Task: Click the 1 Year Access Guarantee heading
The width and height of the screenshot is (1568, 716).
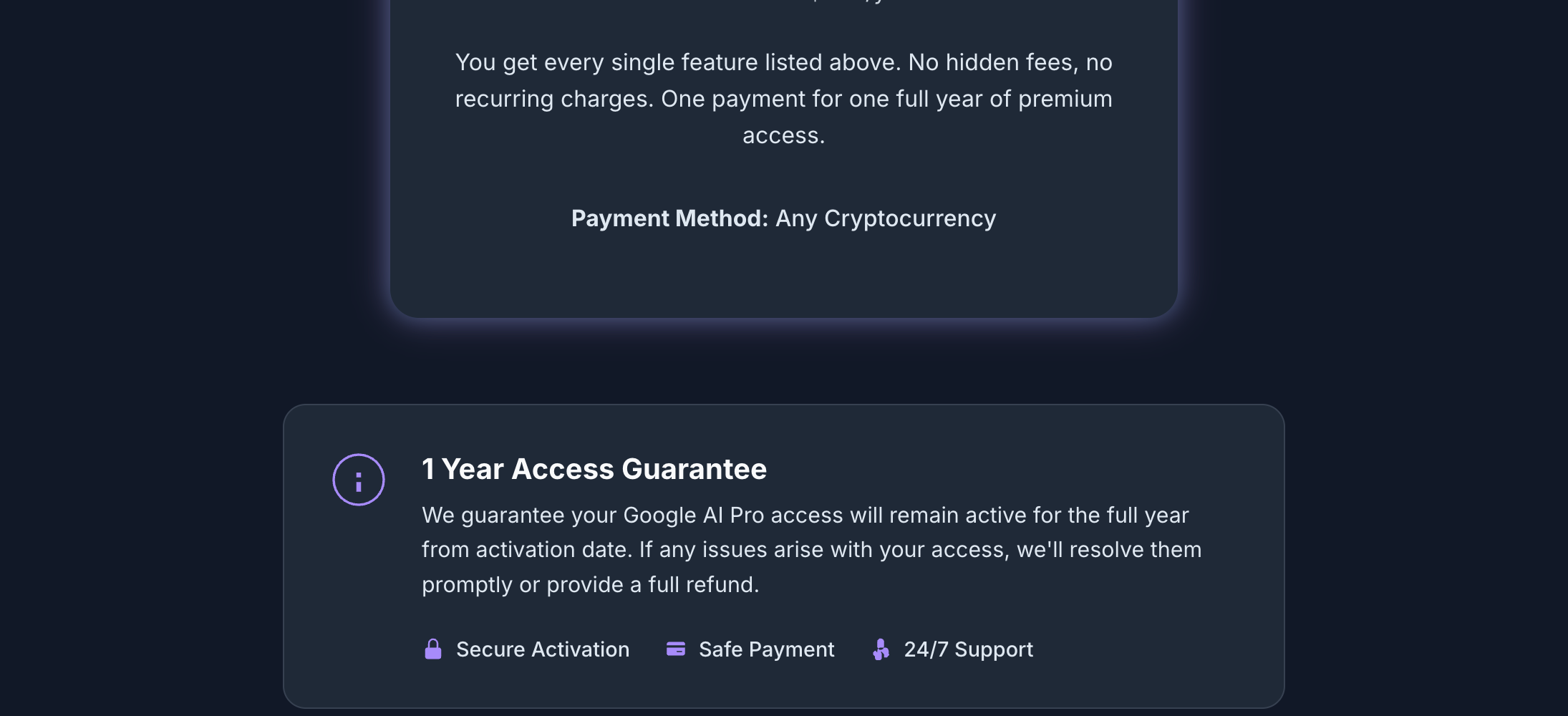Action: pyautogui.click(x=594, y=469)
